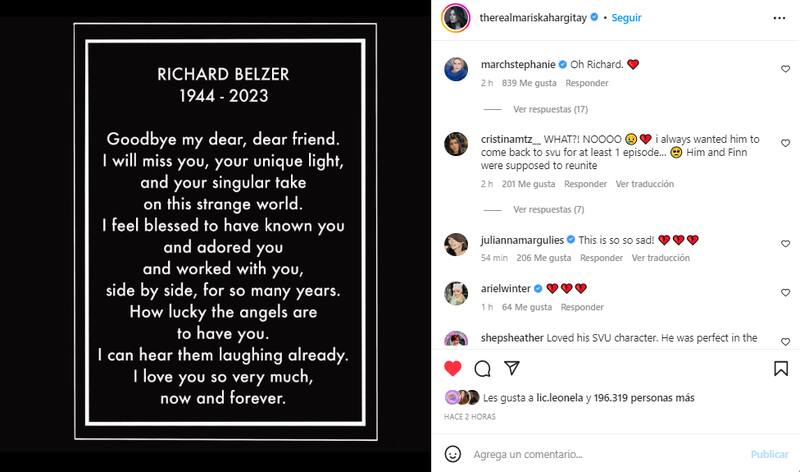
Task: Click the Seguir follow button
Action: [x=626, y=18]
